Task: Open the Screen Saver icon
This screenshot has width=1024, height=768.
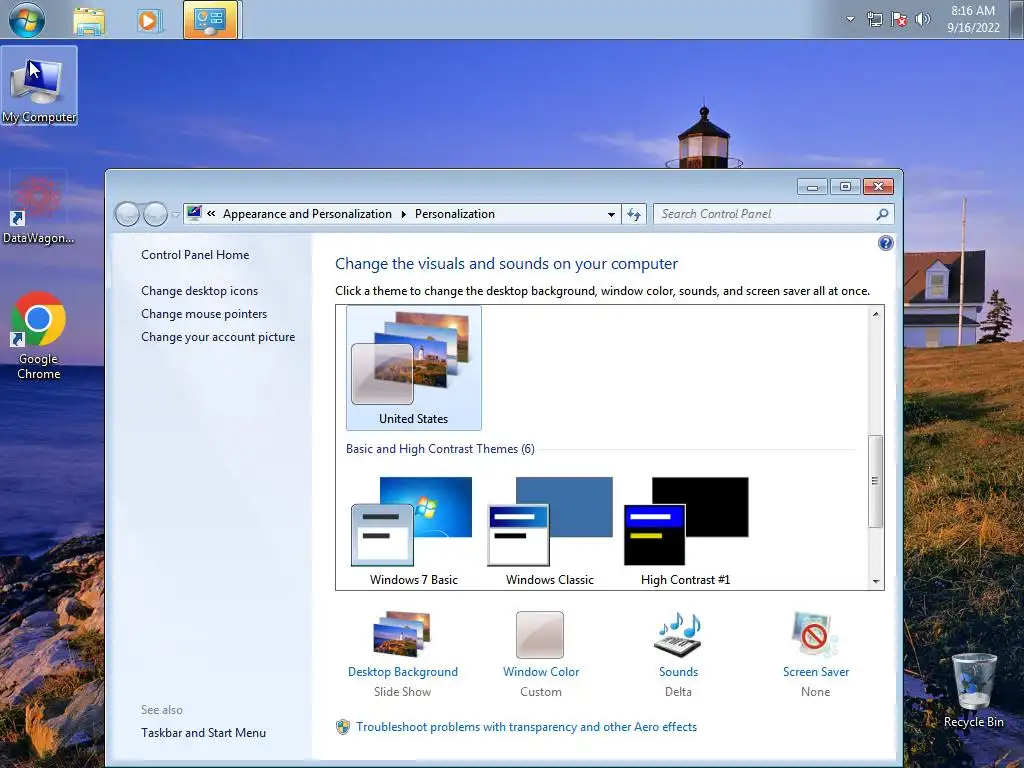Action: pos(815,633)
